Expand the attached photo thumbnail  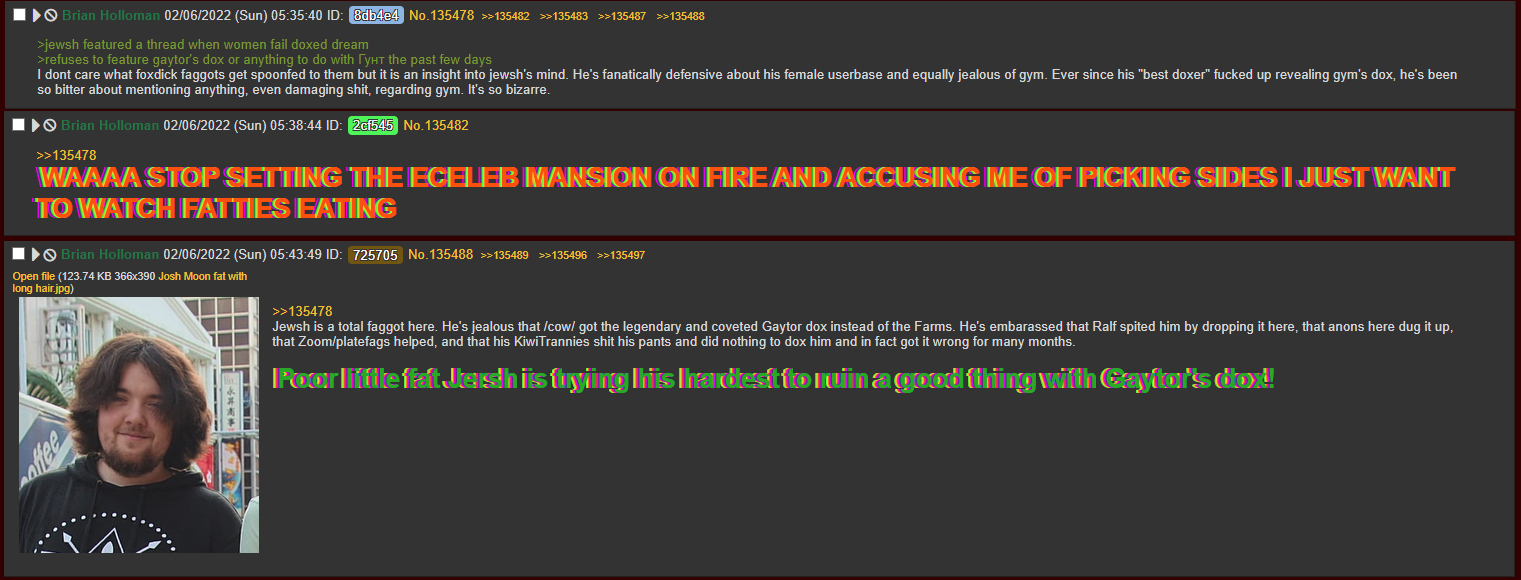point(139,425)
